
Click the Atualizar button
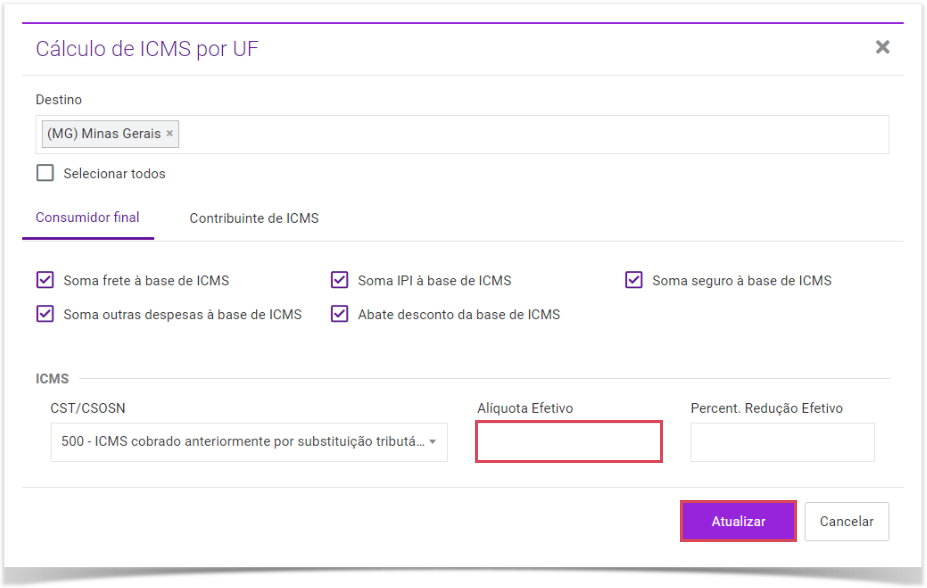coord(738,521)
